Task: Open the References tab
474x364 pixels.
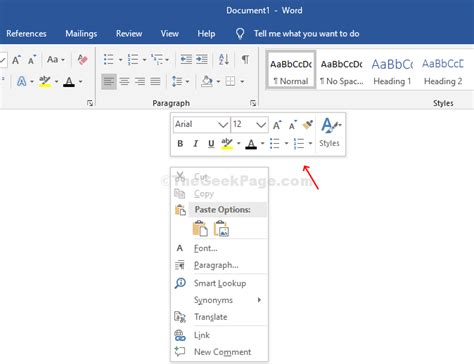Action: click(x=26, y=34)
